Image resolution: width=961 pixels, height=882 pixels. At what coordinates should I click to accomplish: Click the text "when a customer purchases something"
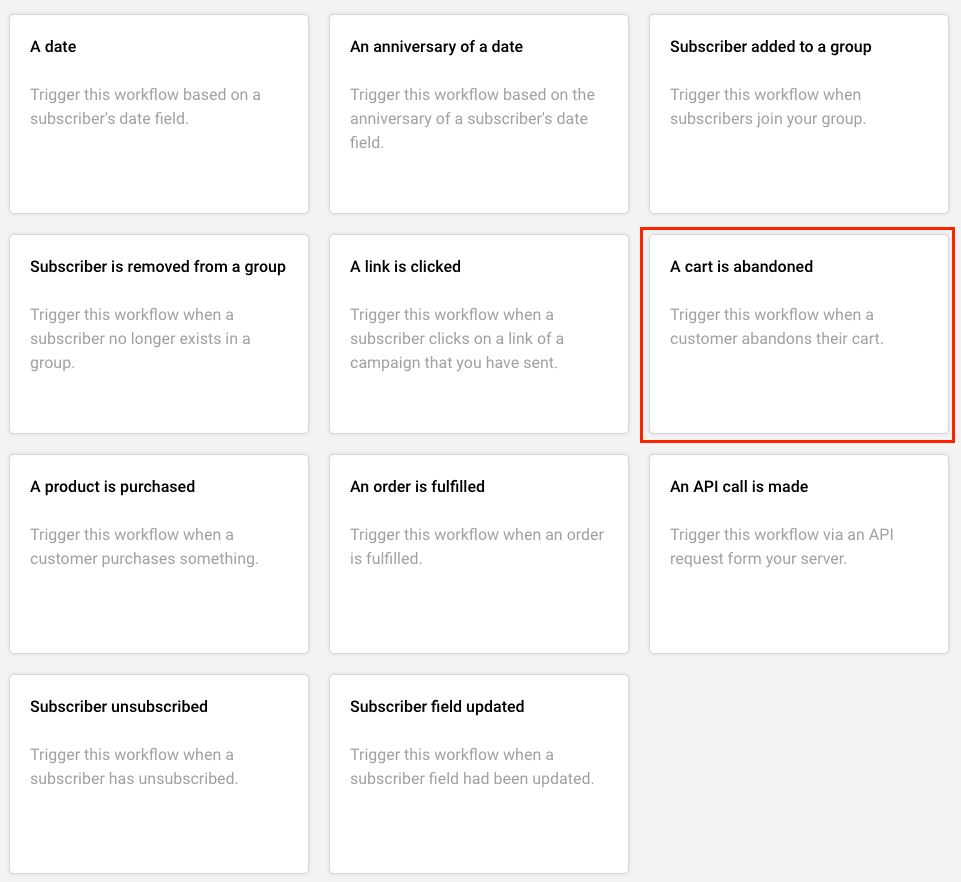[x=144, y=547]
